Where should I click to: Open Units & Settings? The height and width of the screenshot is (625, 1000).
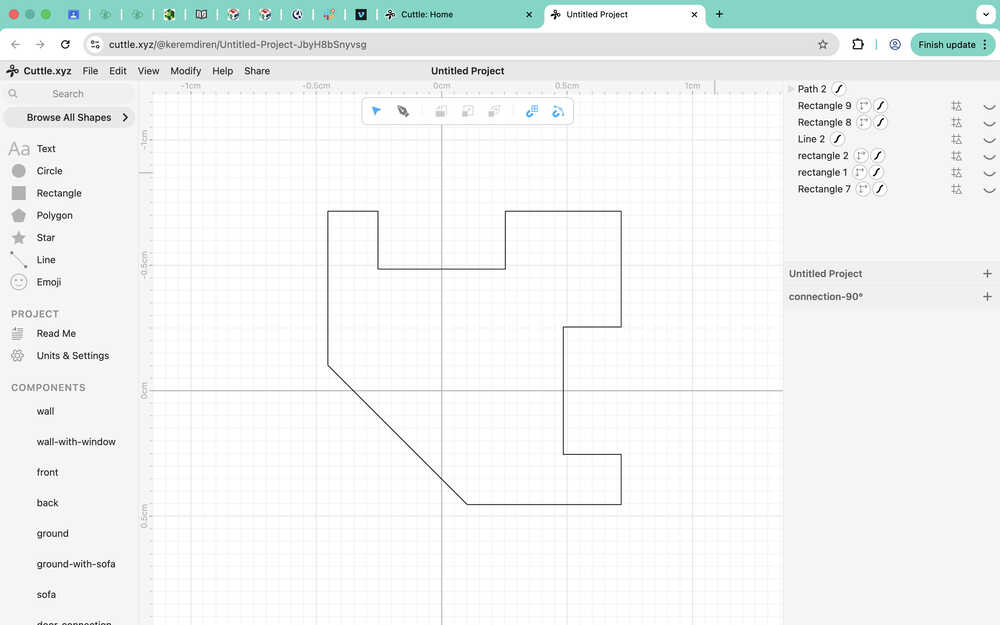pos(72,356)
